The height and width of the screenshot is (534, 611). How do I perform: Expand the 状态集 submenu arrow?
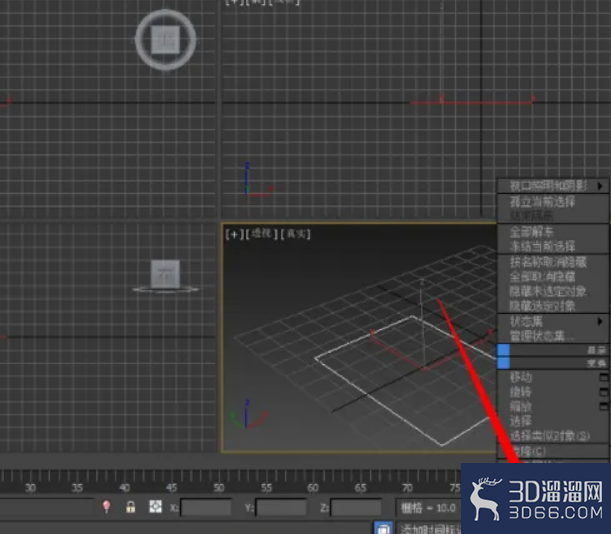tap(600, 321)
